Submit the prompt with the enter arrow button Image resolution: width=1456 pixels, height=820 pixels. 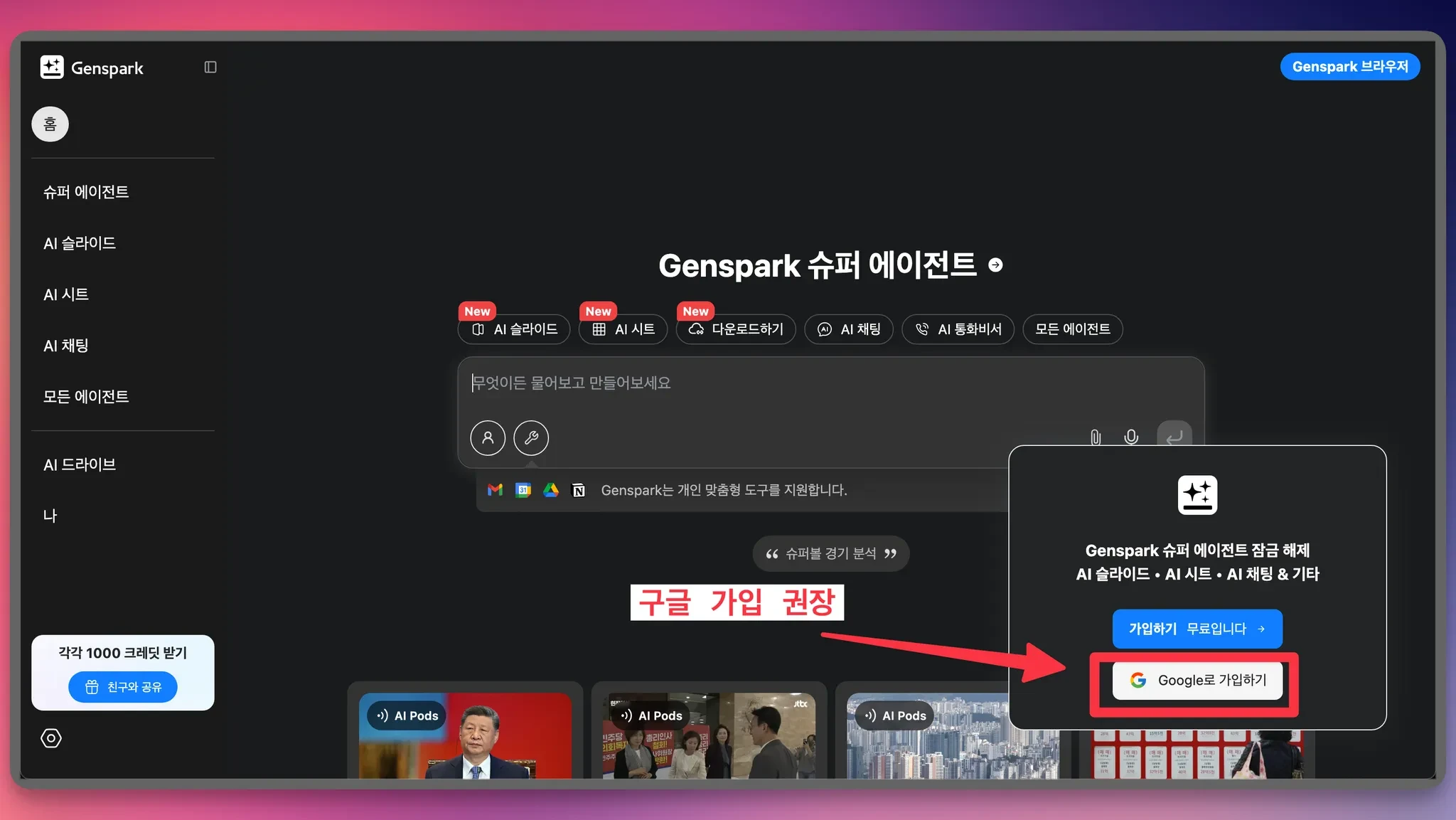pyautogui.click(x=1174, y=435)
